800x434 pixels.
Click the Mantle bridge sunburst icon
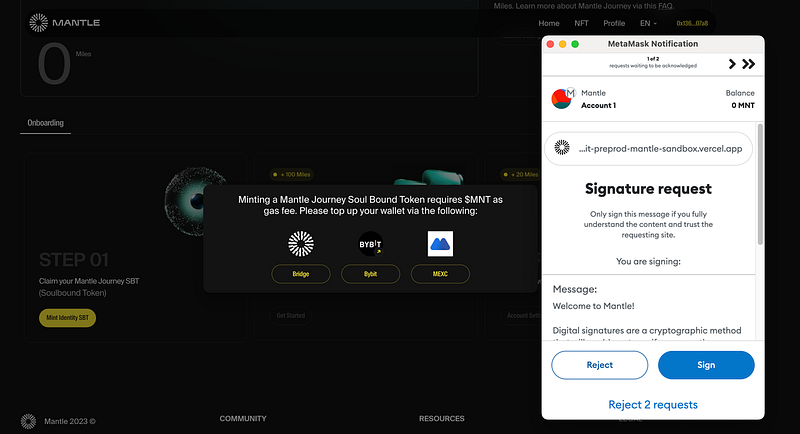(x=301, y=244)
